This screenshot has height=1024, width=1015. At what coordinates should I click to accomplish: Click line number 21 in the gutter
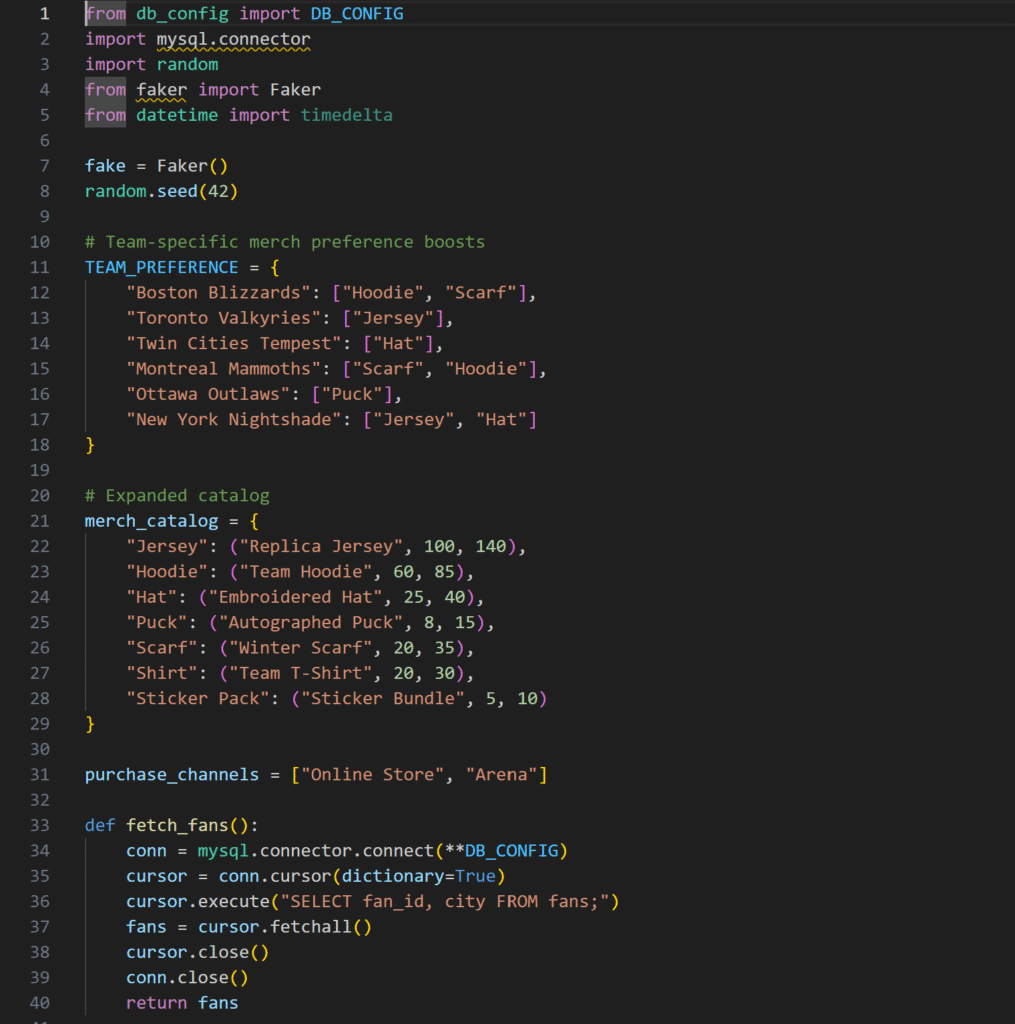click(40, 521)
